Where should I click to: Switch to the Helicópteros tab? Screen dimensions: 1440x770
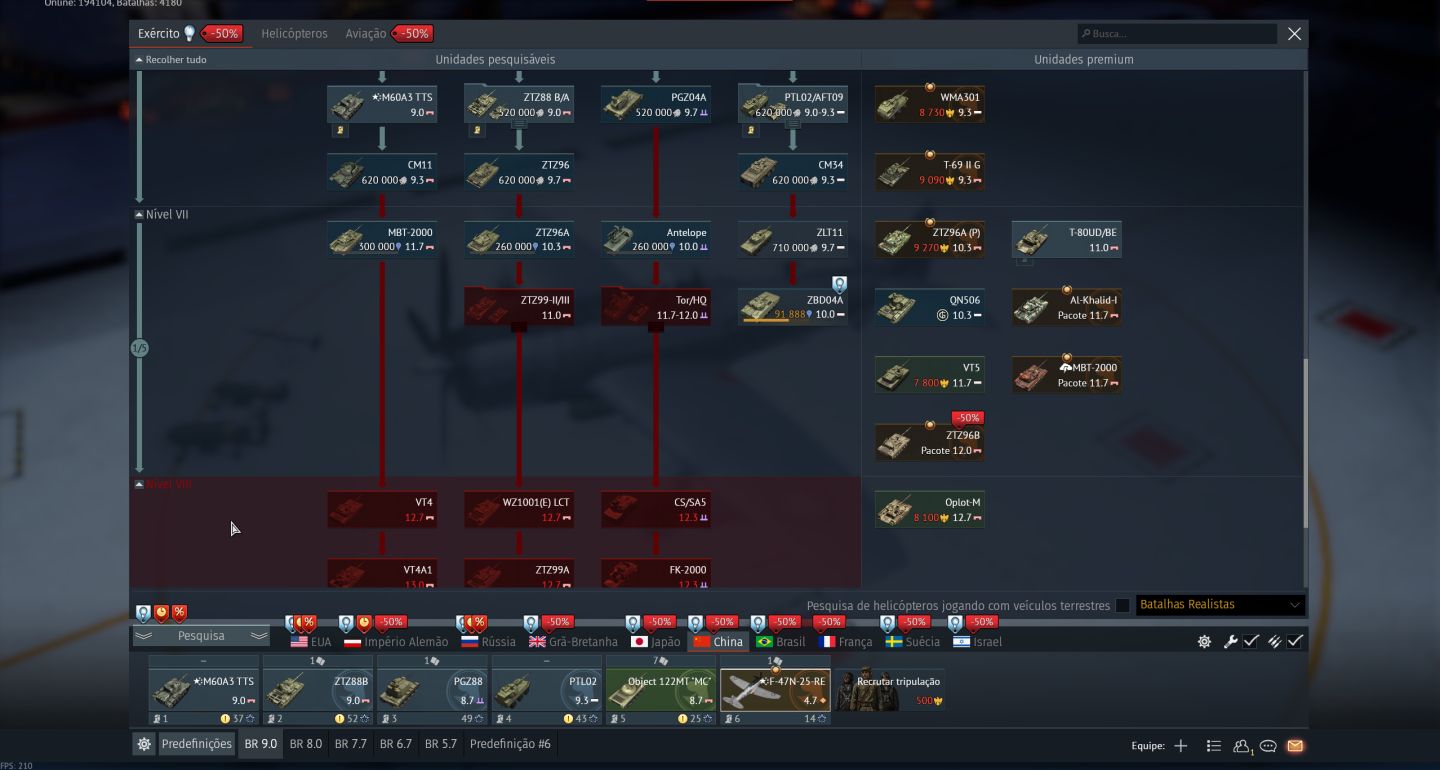294,34
